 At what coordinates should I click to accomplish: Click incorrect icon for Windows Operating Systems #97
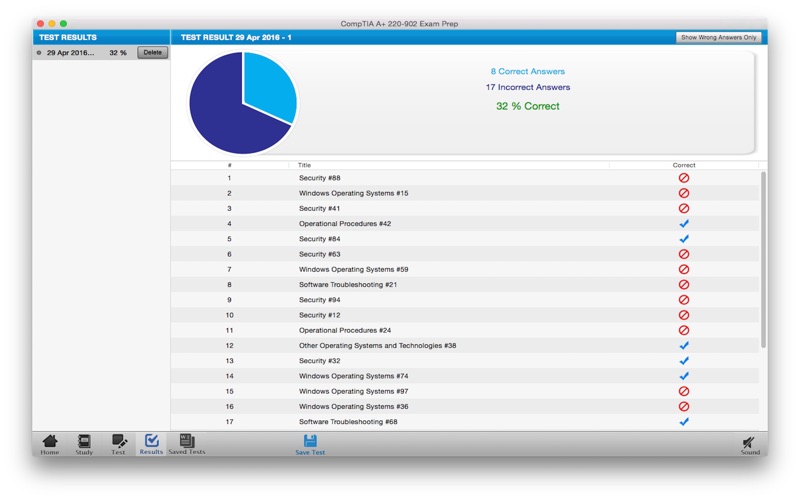684,391
